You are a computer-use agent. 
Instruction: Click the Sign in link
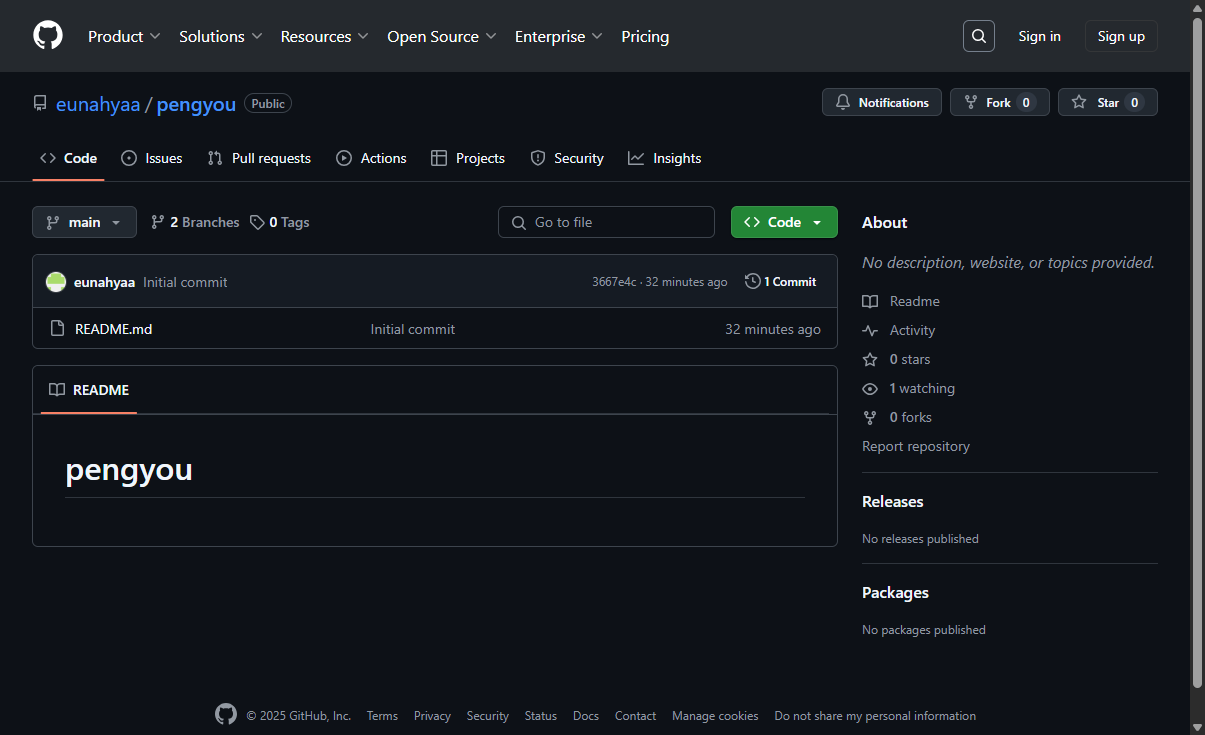click(1039, 36)
